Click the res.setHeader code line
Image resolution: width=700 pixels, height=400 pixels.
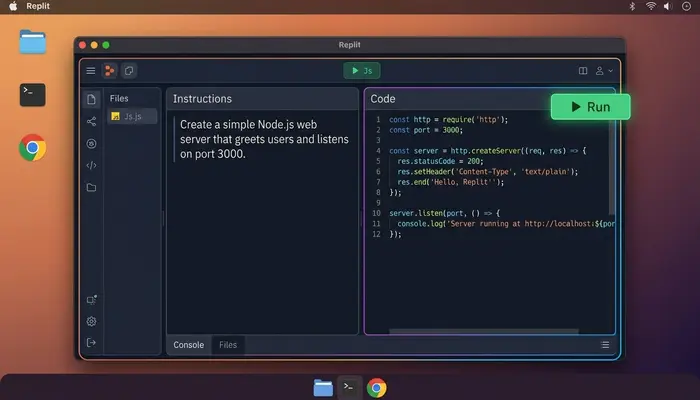pos(488,171)
